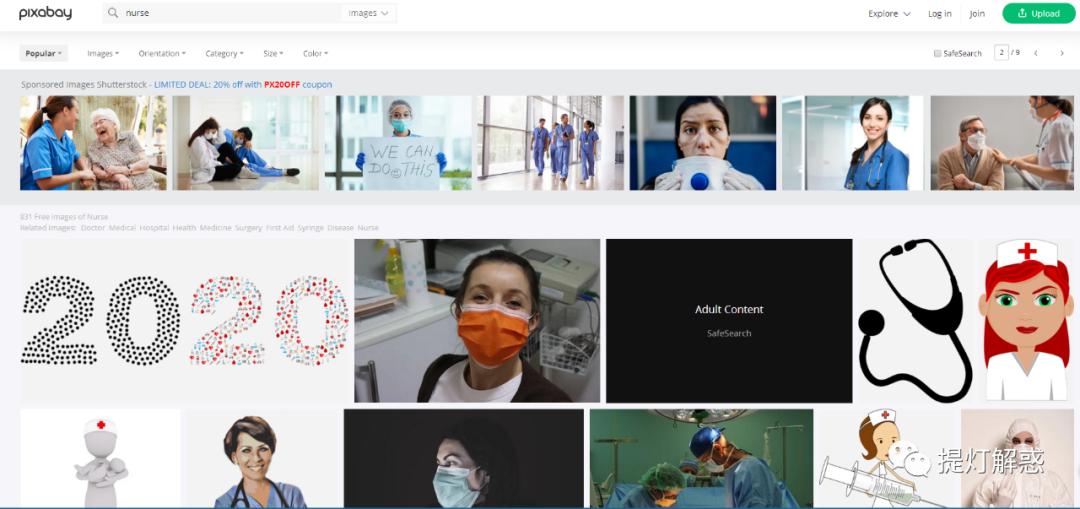Viewport: 1080px width, 509px height.
Task: Click the Doctor related tag
Action: point(92,228)
